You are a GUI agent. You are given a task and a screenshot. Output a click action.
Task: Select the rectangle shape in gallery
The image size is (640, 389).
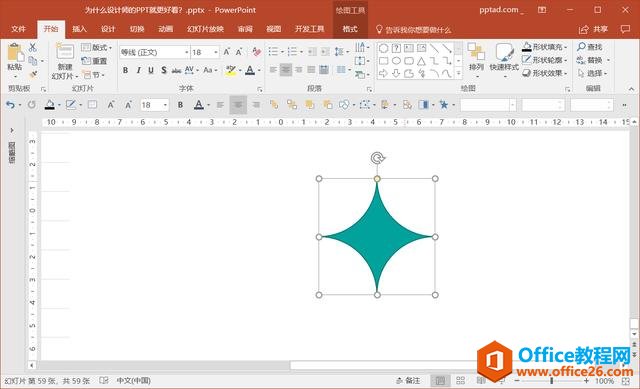pos(383,61)
